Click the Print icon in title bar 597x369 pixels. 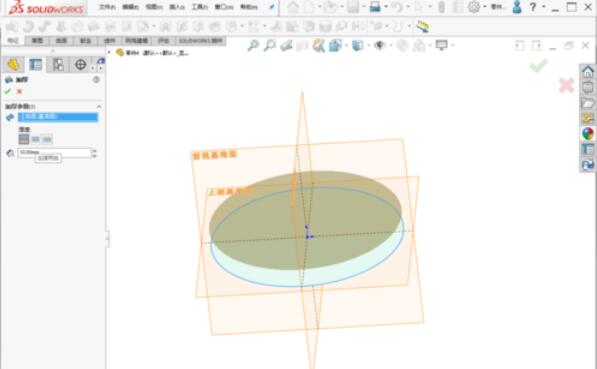[x=375, y=6]
